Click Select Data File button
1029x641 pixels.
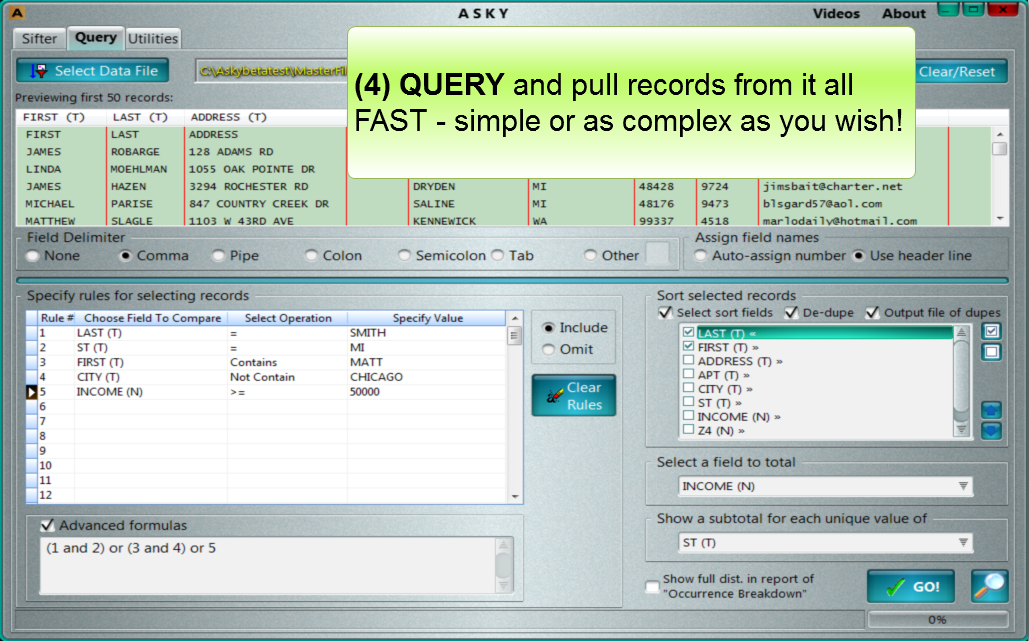coord(93,71)
